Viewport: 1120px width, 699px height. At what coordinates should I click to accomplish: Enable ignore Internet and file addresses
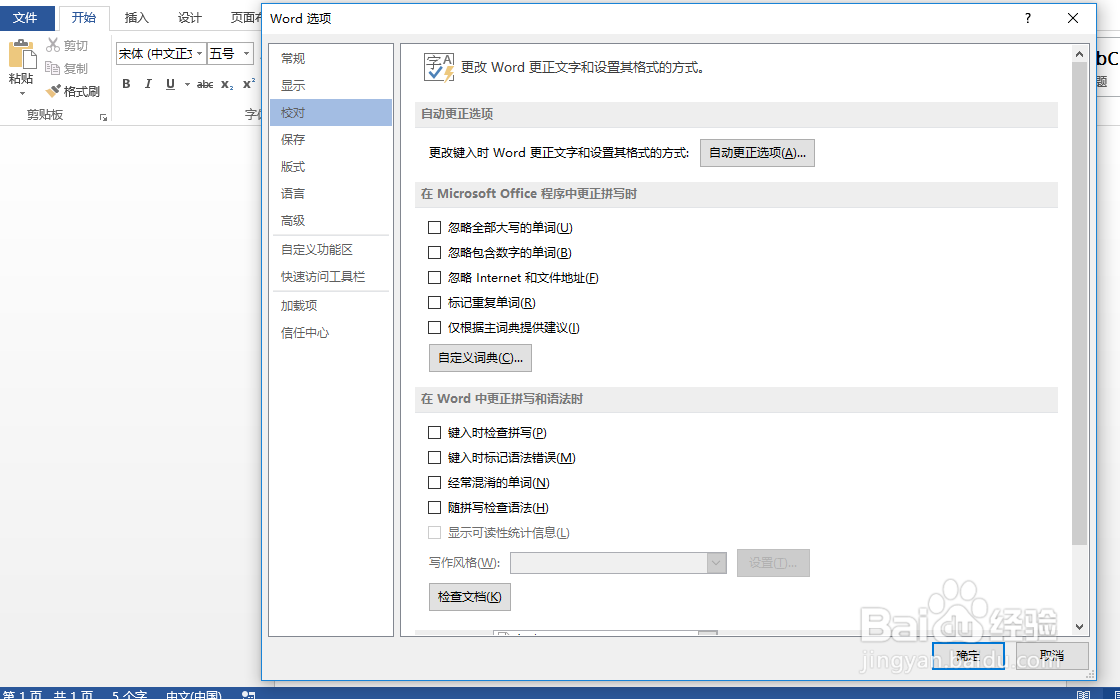[x=434, y=278]
